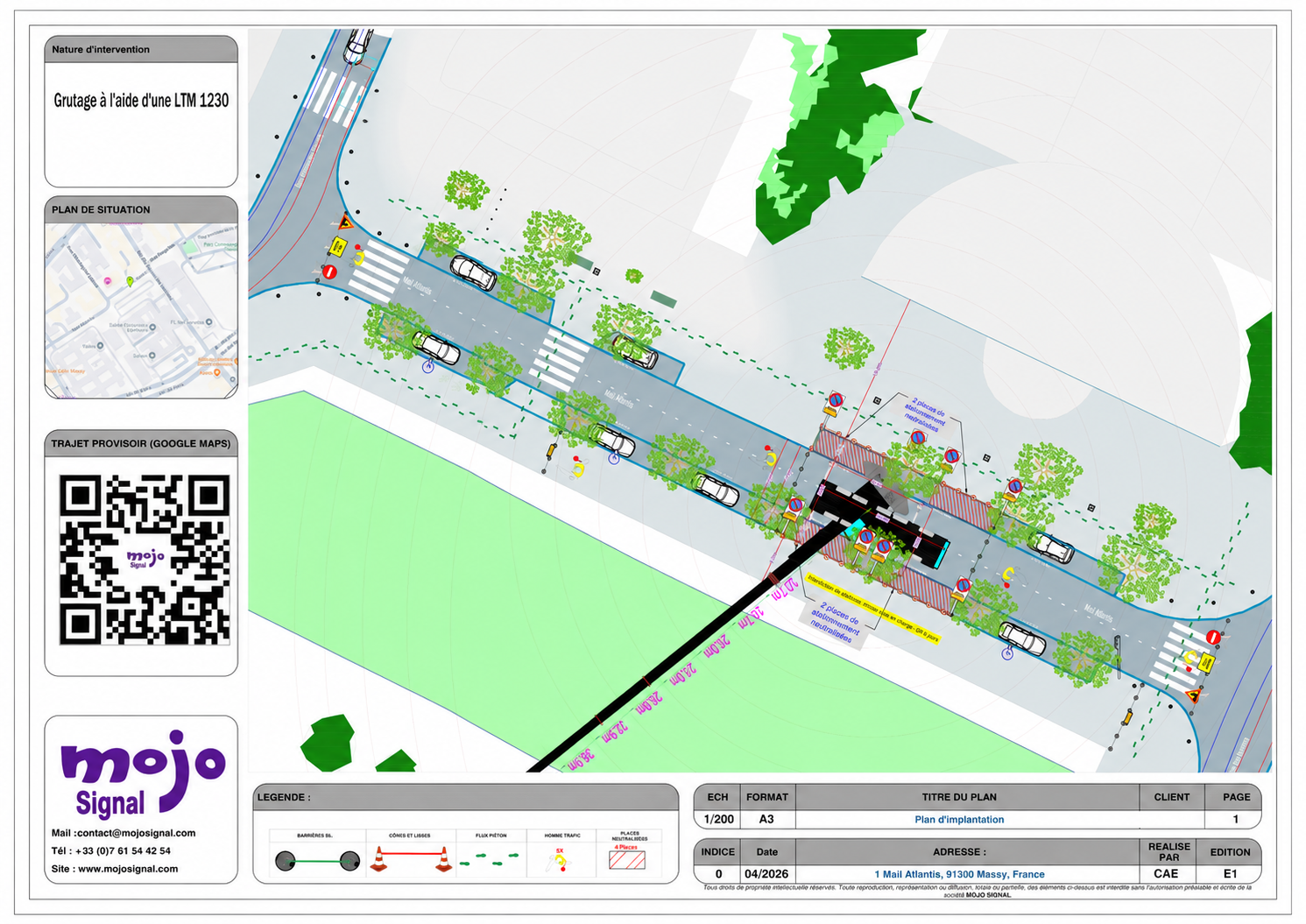Click the no-entry sign beside the top-left crosswalk
This screenshot has width=1306, height=924.
(x=330, y=272)
